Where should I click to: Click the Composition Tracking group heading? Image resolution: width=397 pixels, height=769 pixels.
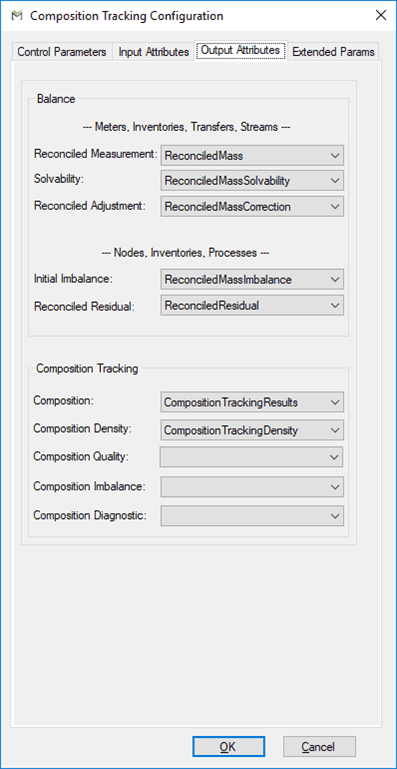87,369
